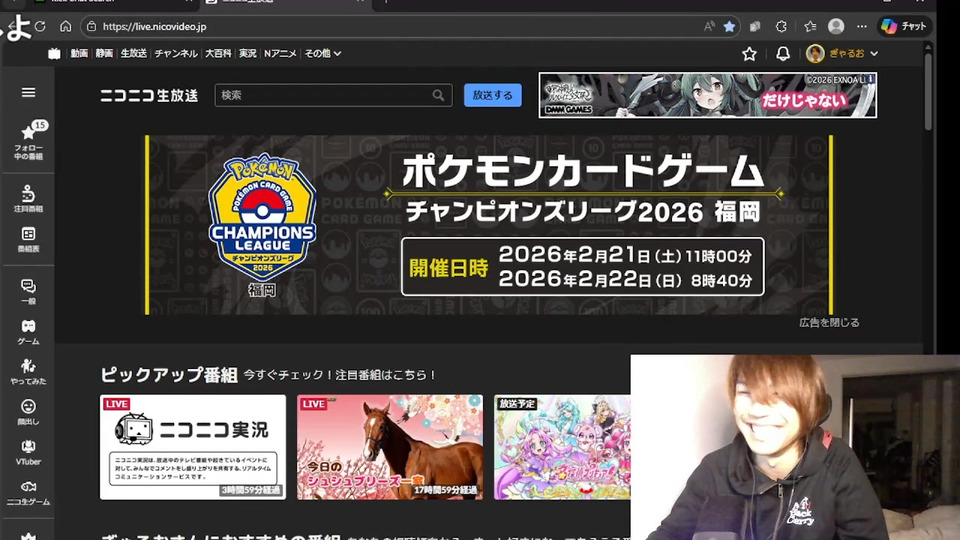
Task: Open browser favorites list icon
Action: [x=810, y=26]
